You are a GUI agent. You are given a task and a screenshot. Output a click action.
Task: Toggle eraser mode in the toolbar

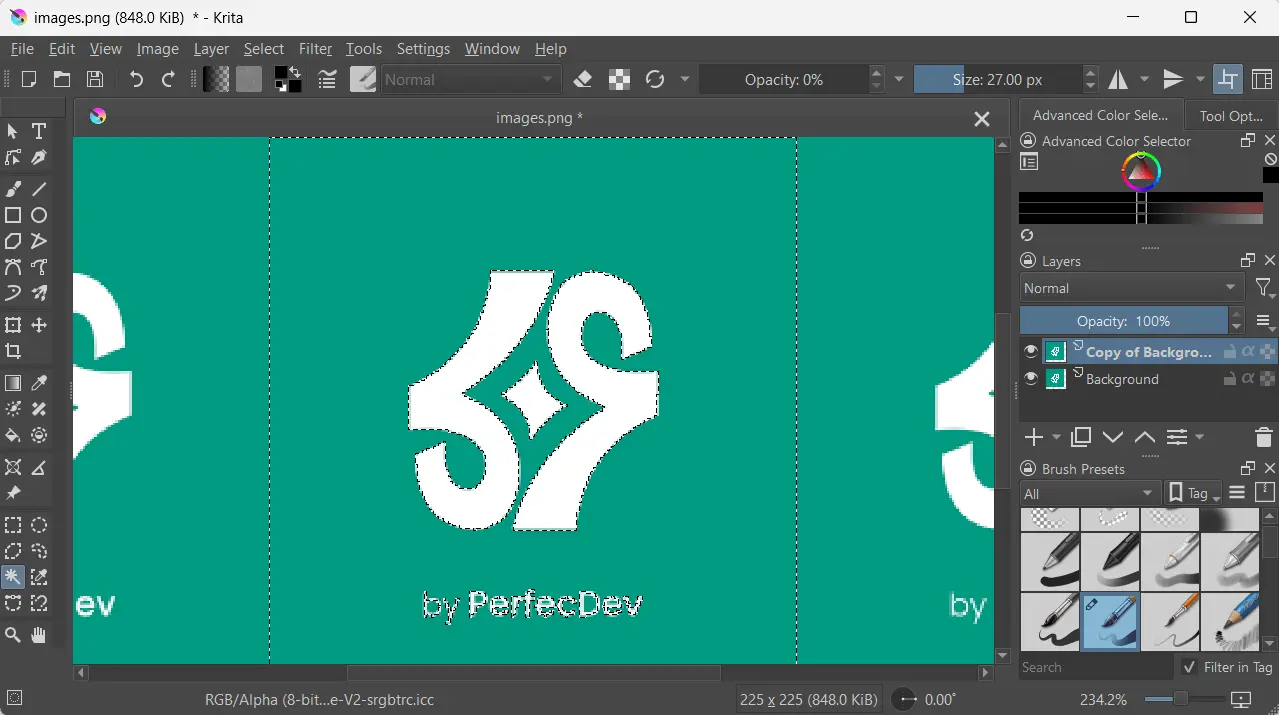[x=583, y=80]
